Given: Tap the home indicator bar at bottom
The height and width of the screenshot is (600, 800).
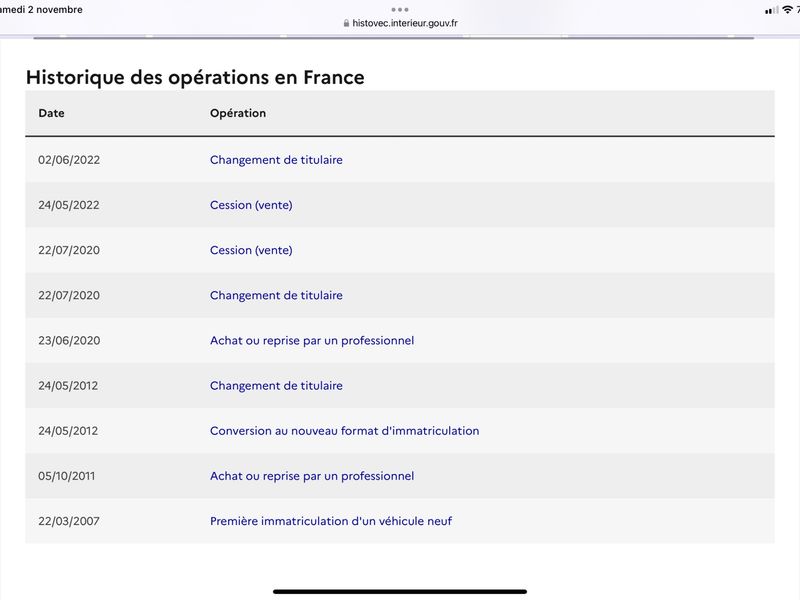Looking at the screenshot, I should pyautogui.click(x=400, y=591).
